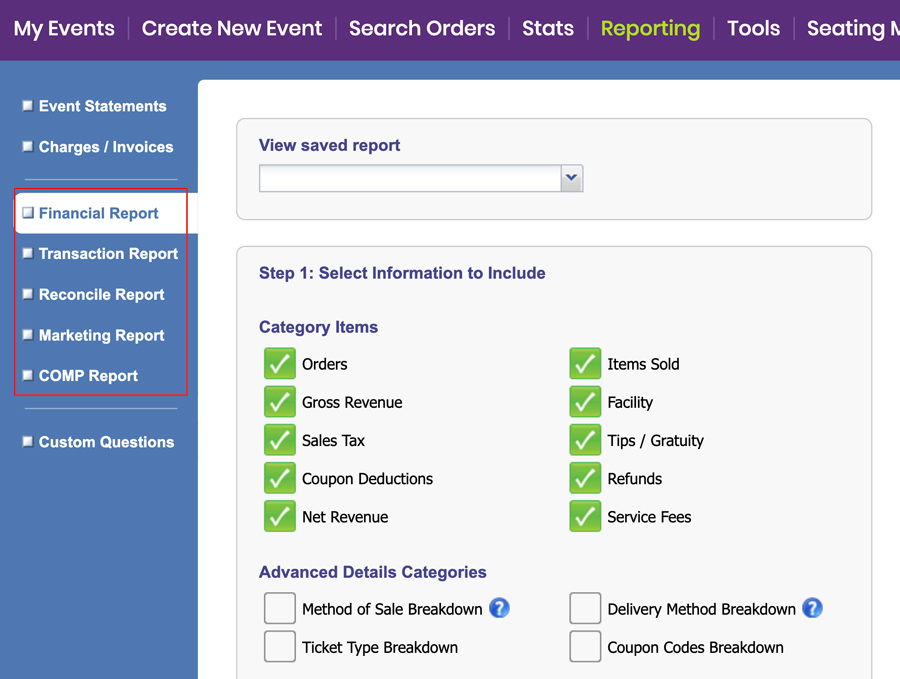Click the square icon beside Event Statements
This screenshot has width=900, height=679.
point(26,105)
